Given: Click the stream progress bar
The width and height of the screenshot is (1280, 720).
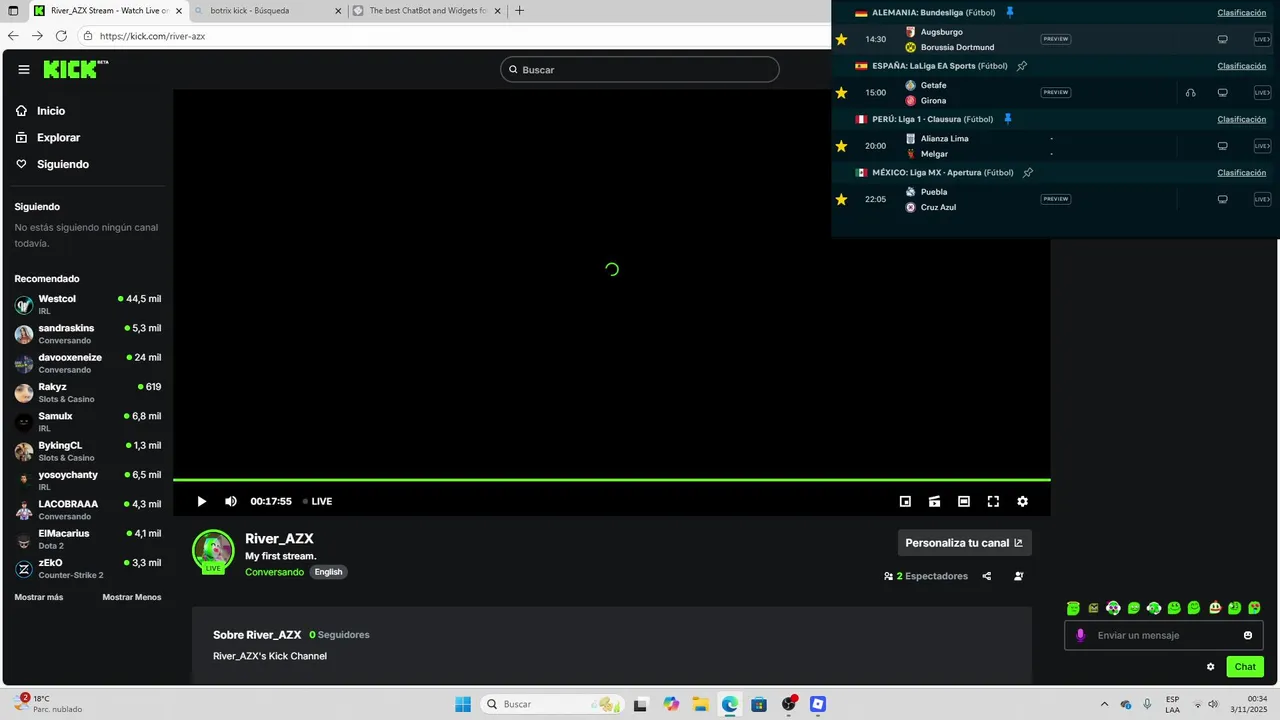Looking at the screenshot, I should tap(611, 480).
